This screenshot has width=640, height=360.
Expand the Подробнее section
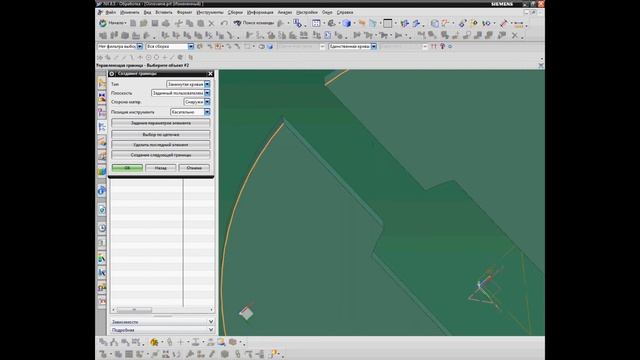pos(162,330)
